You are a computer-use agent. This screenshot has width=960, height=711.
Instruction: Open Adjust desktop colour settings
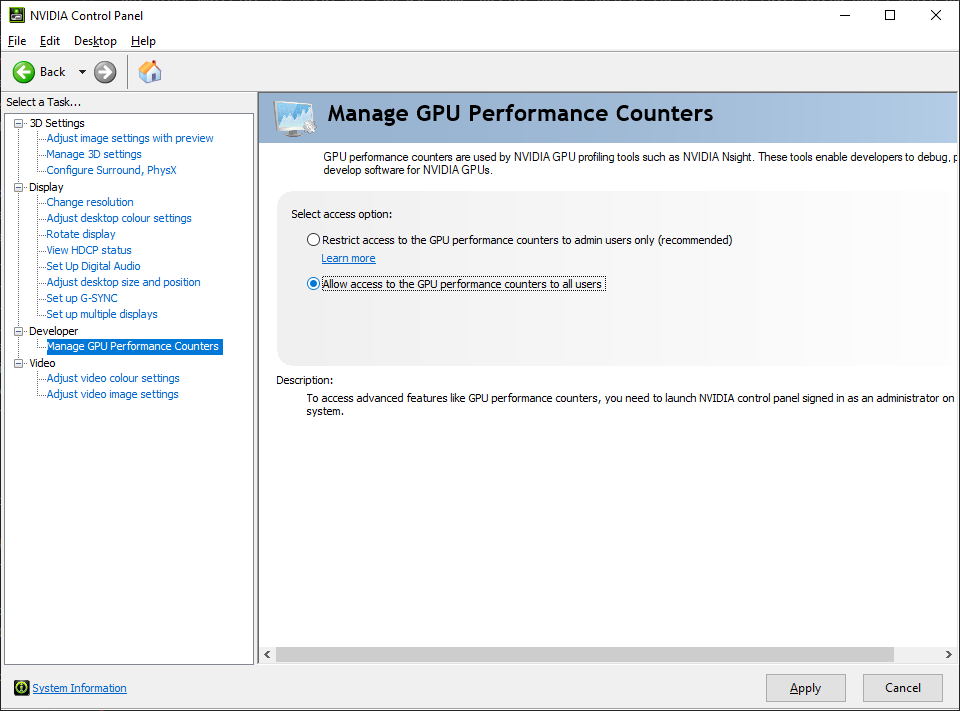(119, 218)
